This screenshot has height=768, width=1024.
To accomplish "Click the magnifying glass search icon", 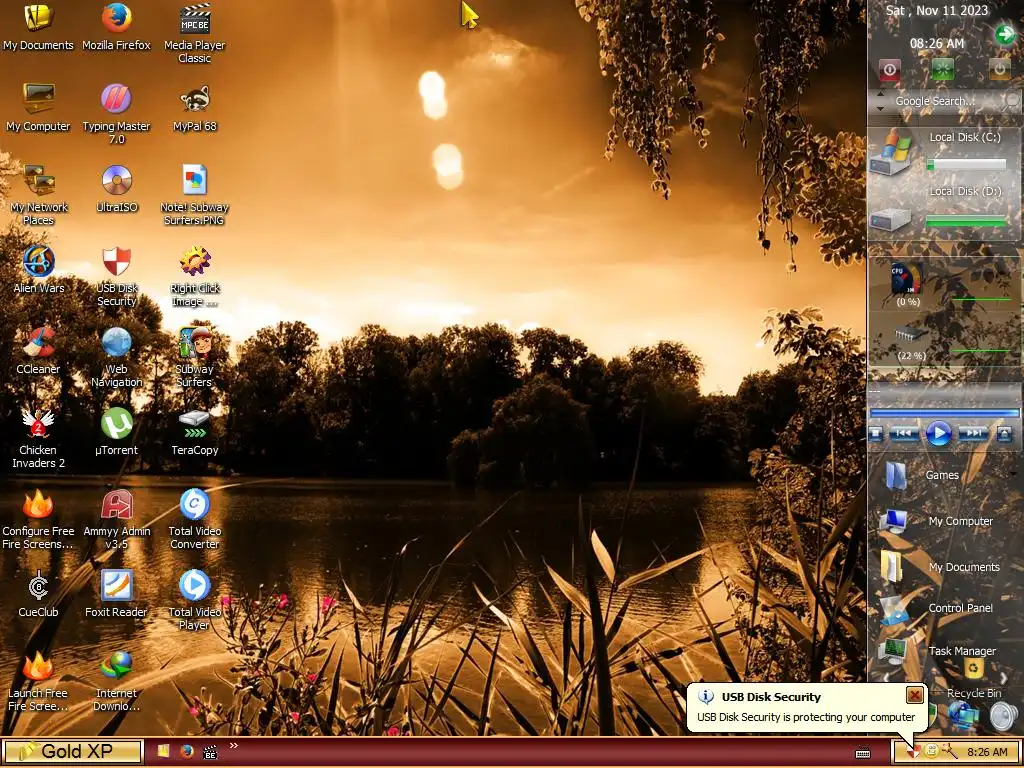I will click(1011, 101).
